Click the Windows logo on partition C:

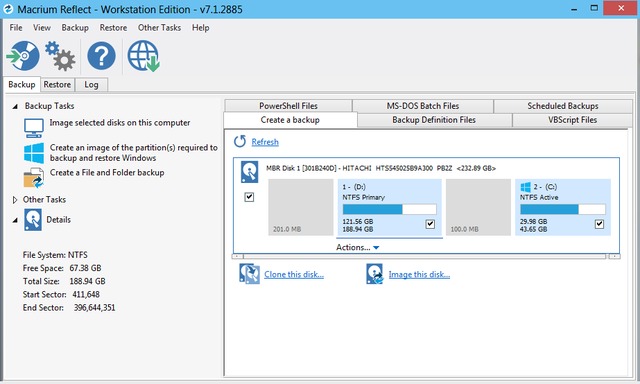click(x=526, y=187)
